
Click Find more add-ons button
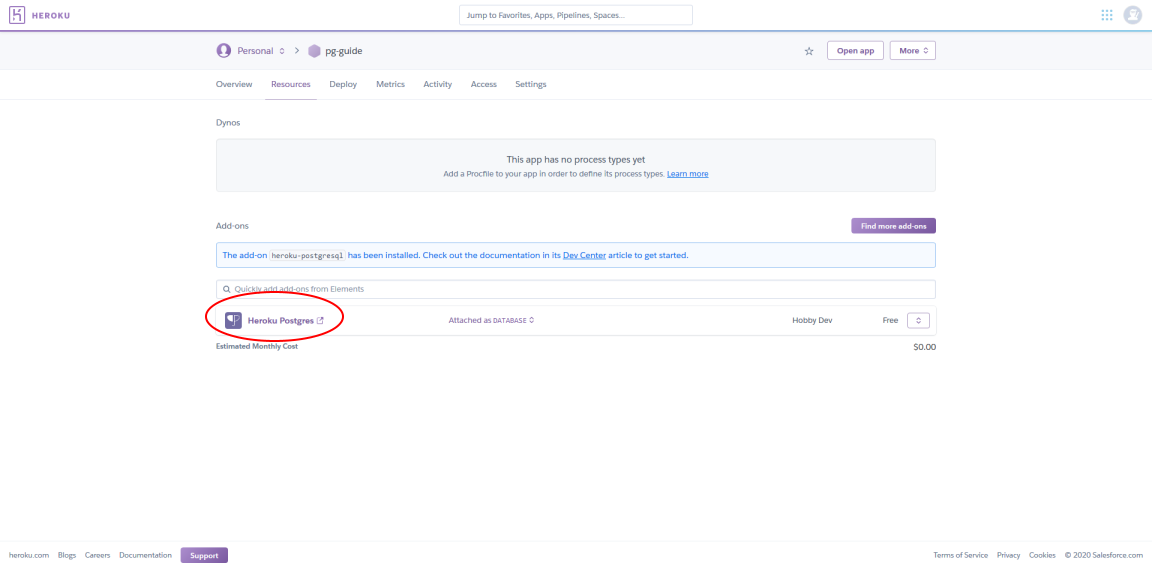pyautogui.click(x=893, y=226)
